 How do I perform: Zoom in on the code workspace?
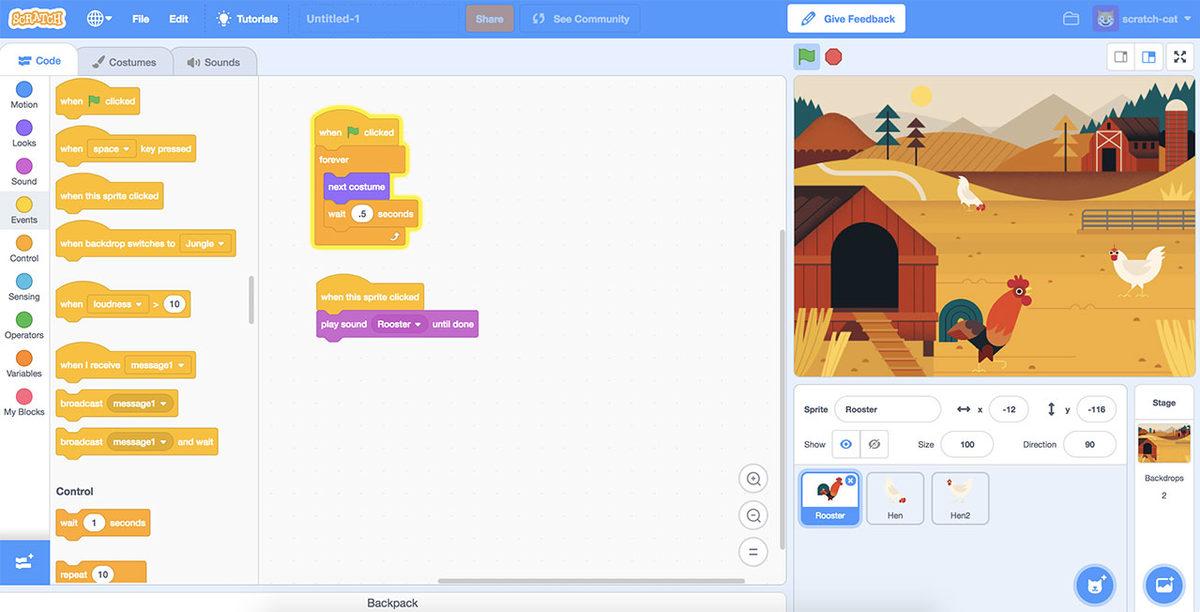753,478
